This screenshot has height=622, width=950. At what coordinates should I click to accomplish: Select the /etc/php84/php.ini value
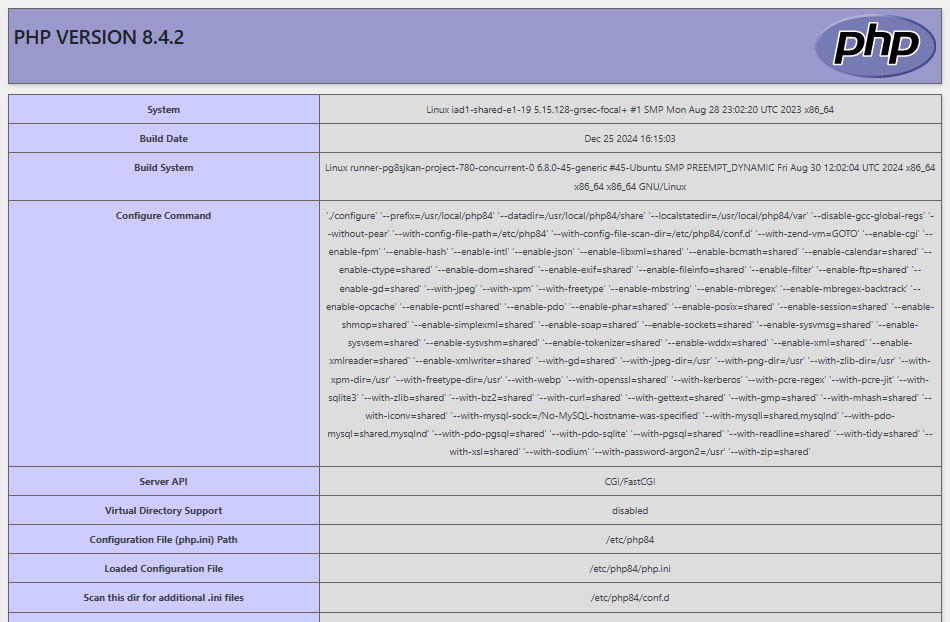click(x=630, y=569)
